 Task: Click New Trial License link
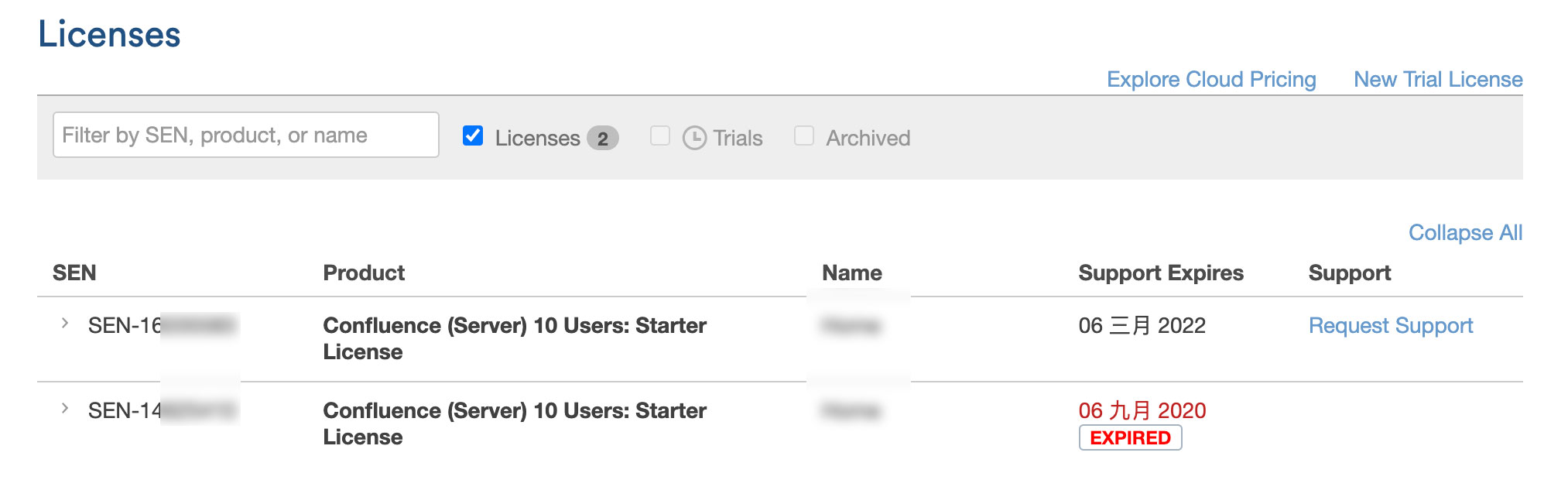pos(1437,79)
